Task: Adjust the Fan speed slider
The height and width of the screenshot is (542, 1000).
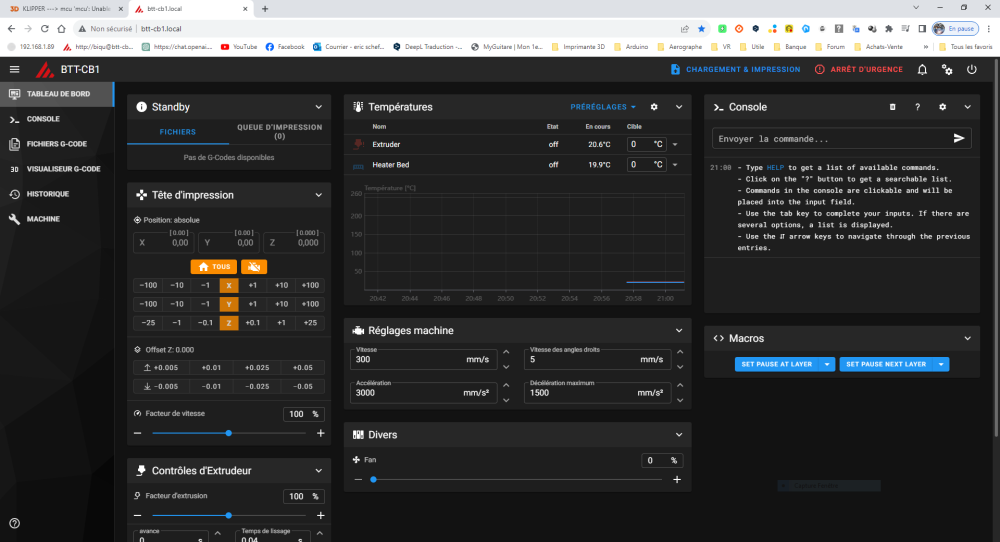Action: point(517,480)
